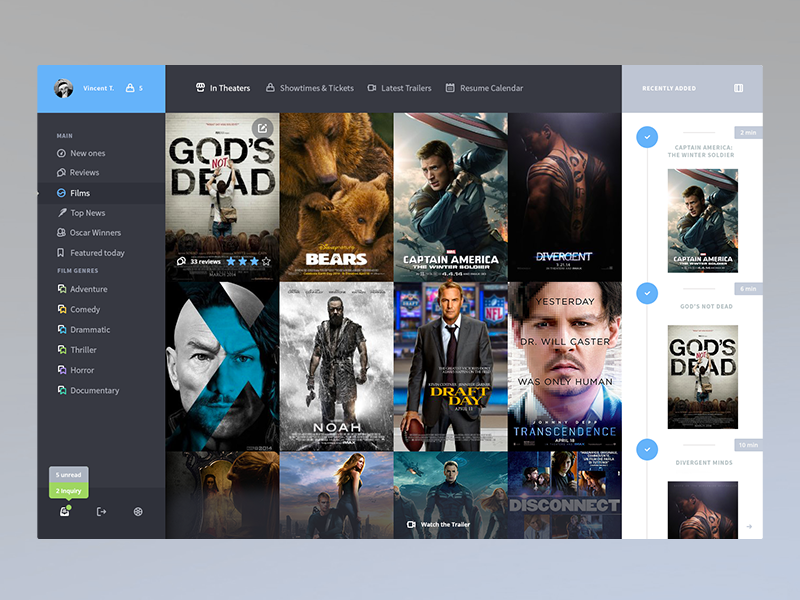Toggle the check marker for God's Not Dead entry
Viewport: 800px width, 600px height.
647,293
